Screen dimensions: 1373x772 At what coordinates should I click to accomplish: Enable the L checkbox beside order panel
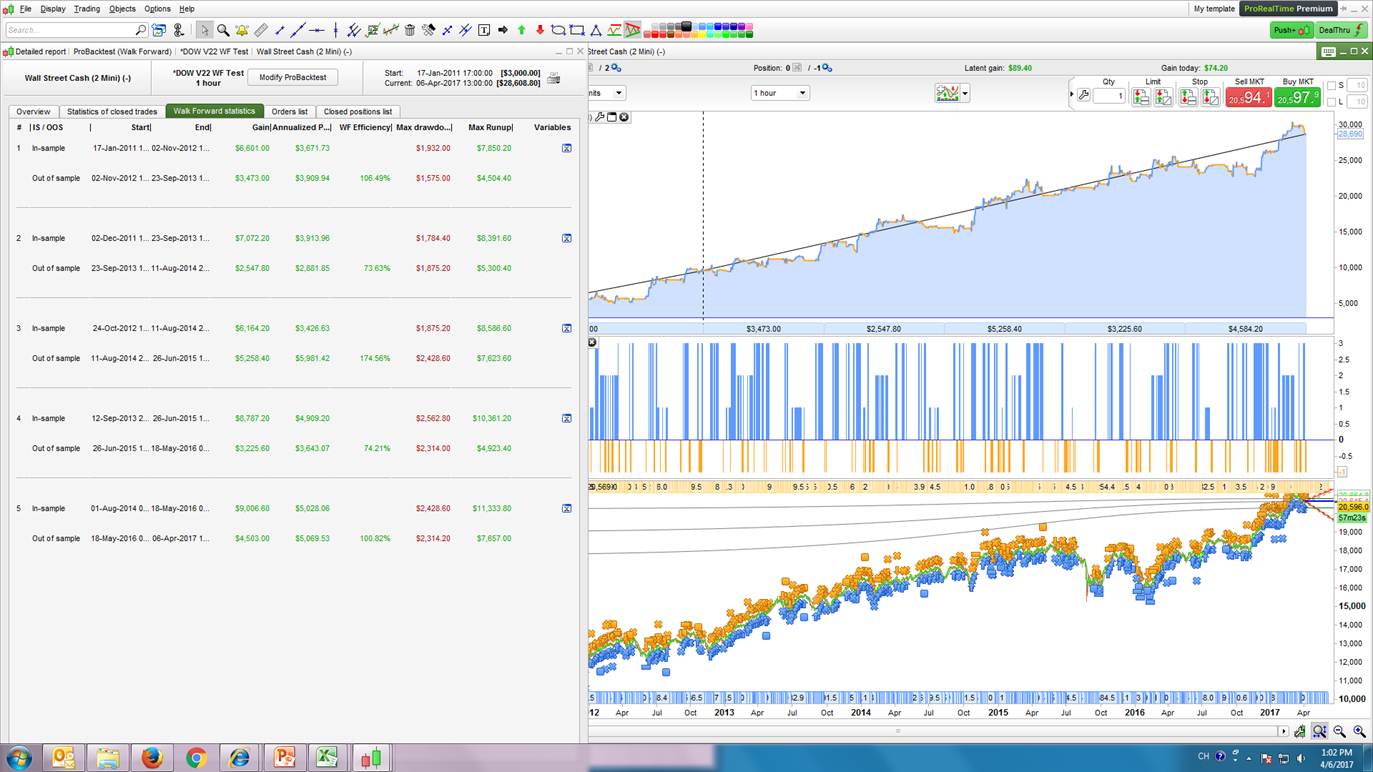click(1331, 102)
